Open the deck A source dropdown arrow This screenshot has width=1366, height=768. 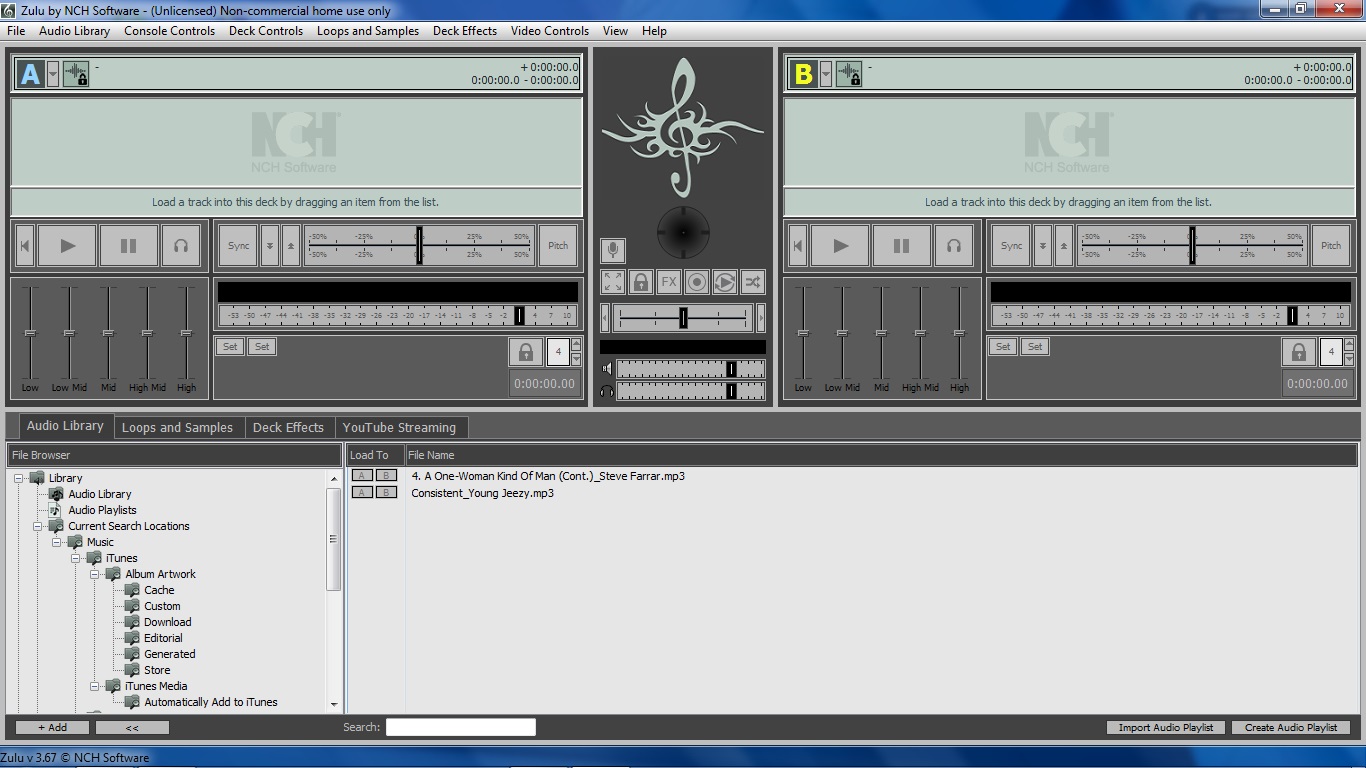coord(55,73)
